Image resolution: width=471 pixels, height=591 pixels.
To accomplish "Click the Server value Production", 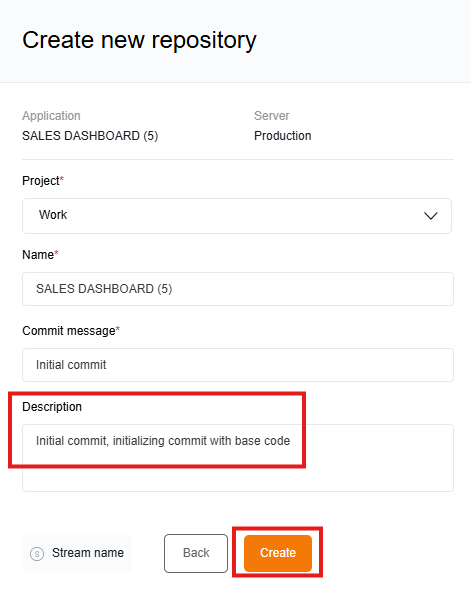I will coord(283,136).
